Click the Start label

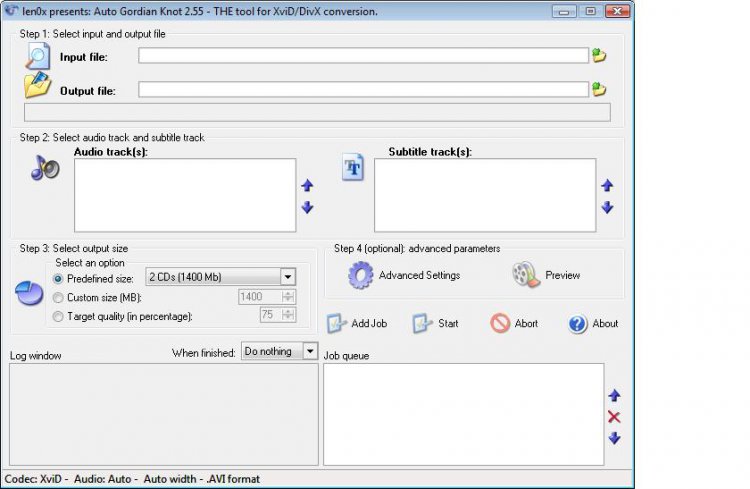pos(448,323)
